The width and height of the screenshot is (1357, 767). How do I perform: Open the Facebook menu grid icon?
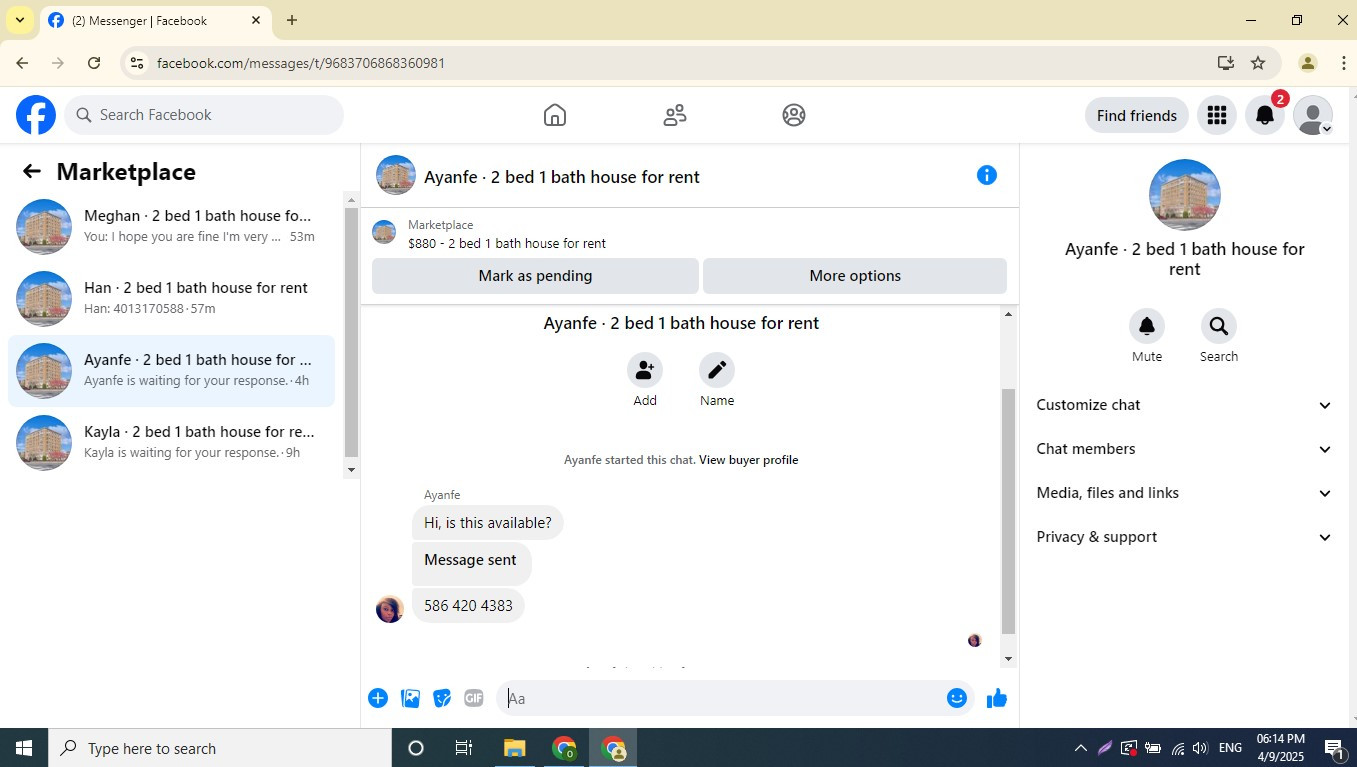1217,115
